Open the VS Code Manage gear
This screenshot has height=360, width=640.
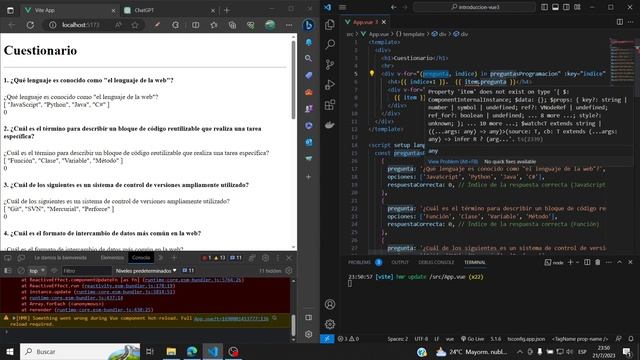pyautogui.click(x=330, y=324)
